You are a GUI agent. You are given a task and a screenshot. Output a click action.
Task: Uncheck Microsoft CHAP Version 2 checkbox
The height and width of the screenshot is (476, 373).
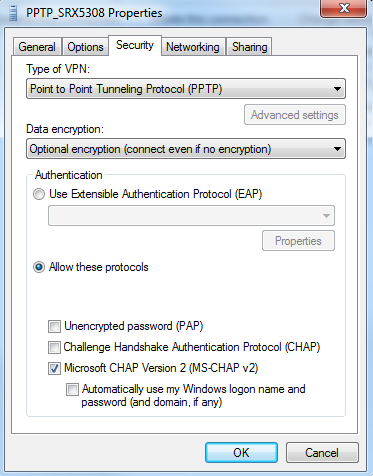pos(54,368)
